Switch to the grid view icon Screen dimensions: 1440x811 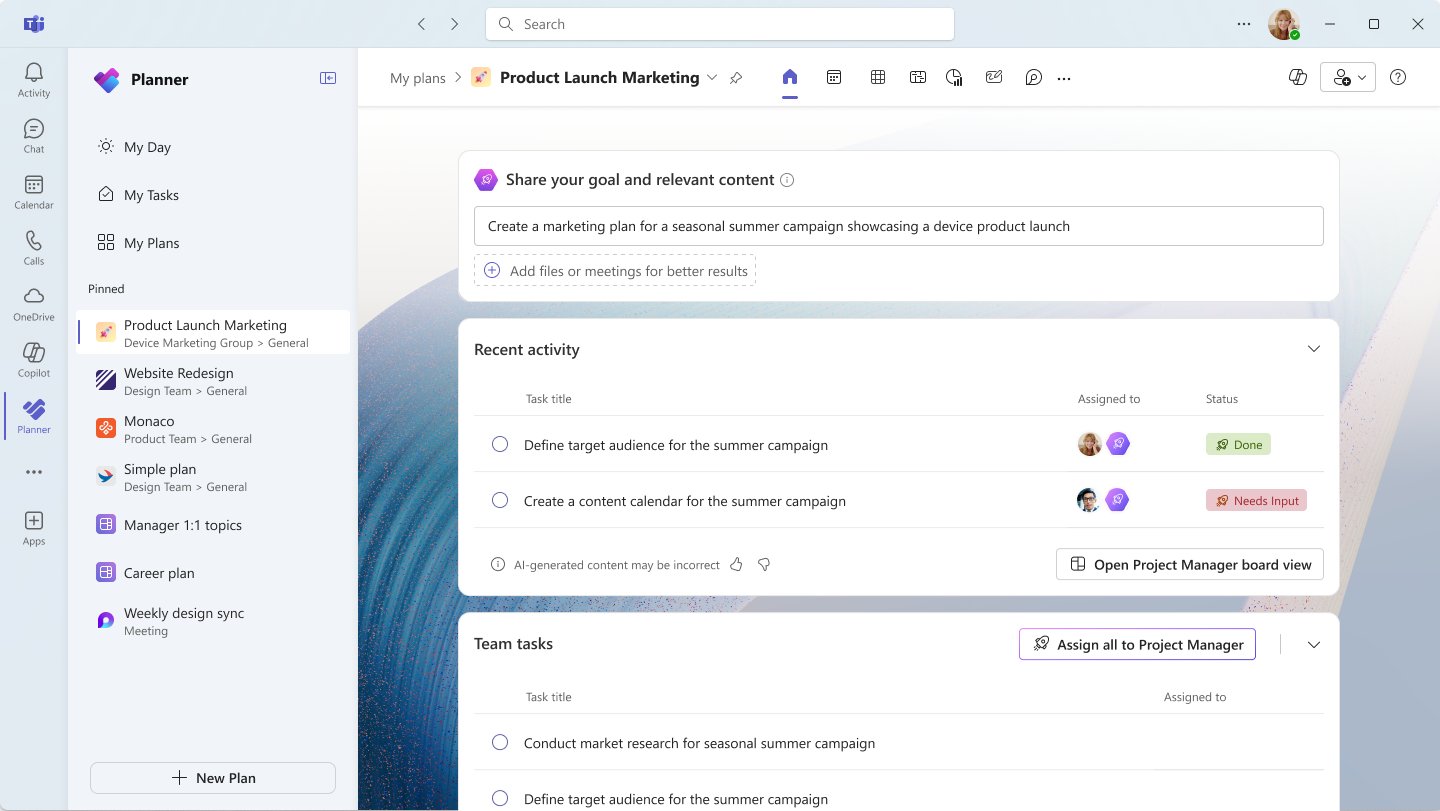coord(878,77)
